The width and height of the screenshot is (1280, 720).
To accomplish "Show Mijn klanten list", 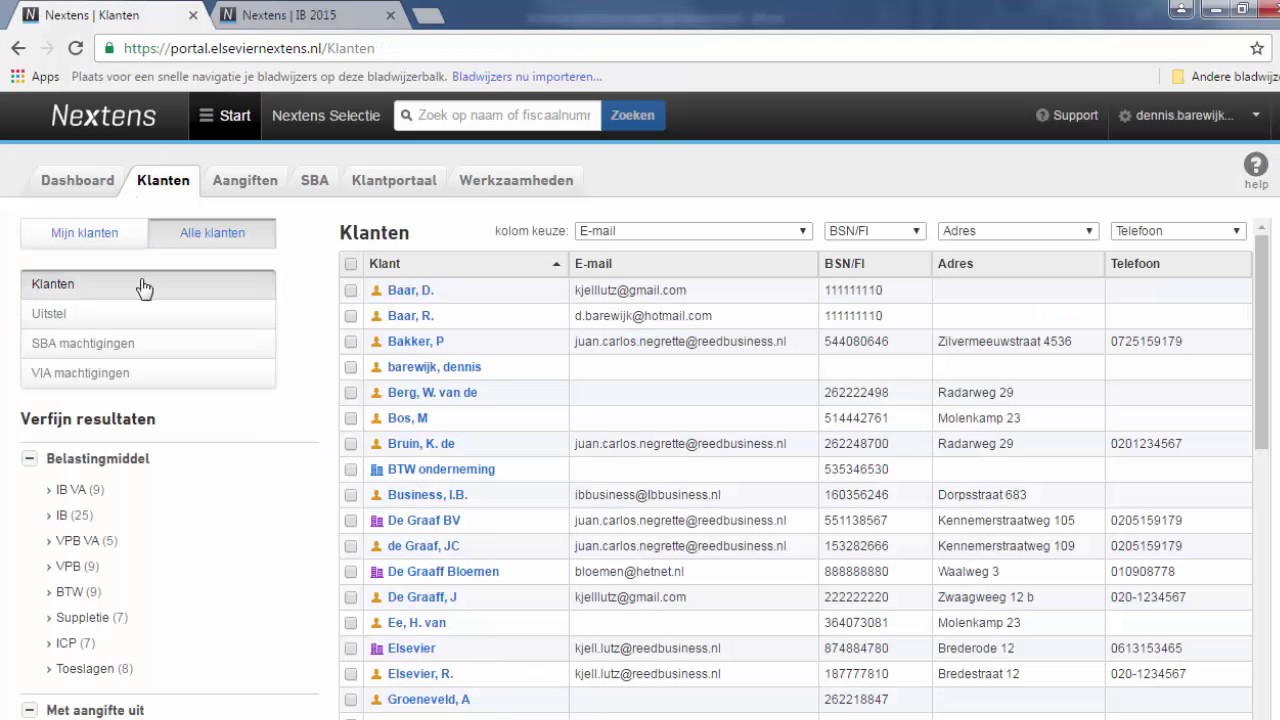I will 85,233.
